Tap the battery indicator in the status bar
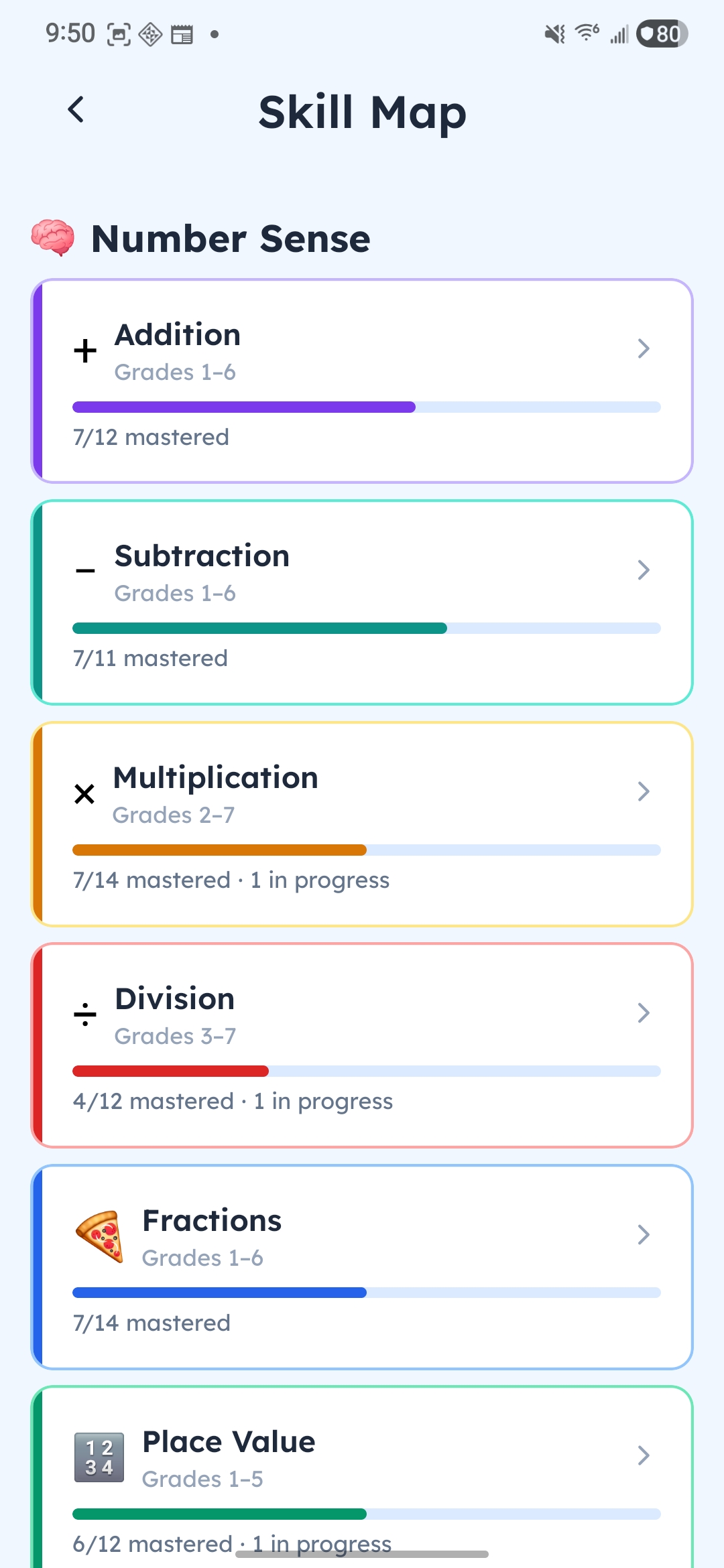This screenshot has width=724, height=1568. (x=661, y=34)
